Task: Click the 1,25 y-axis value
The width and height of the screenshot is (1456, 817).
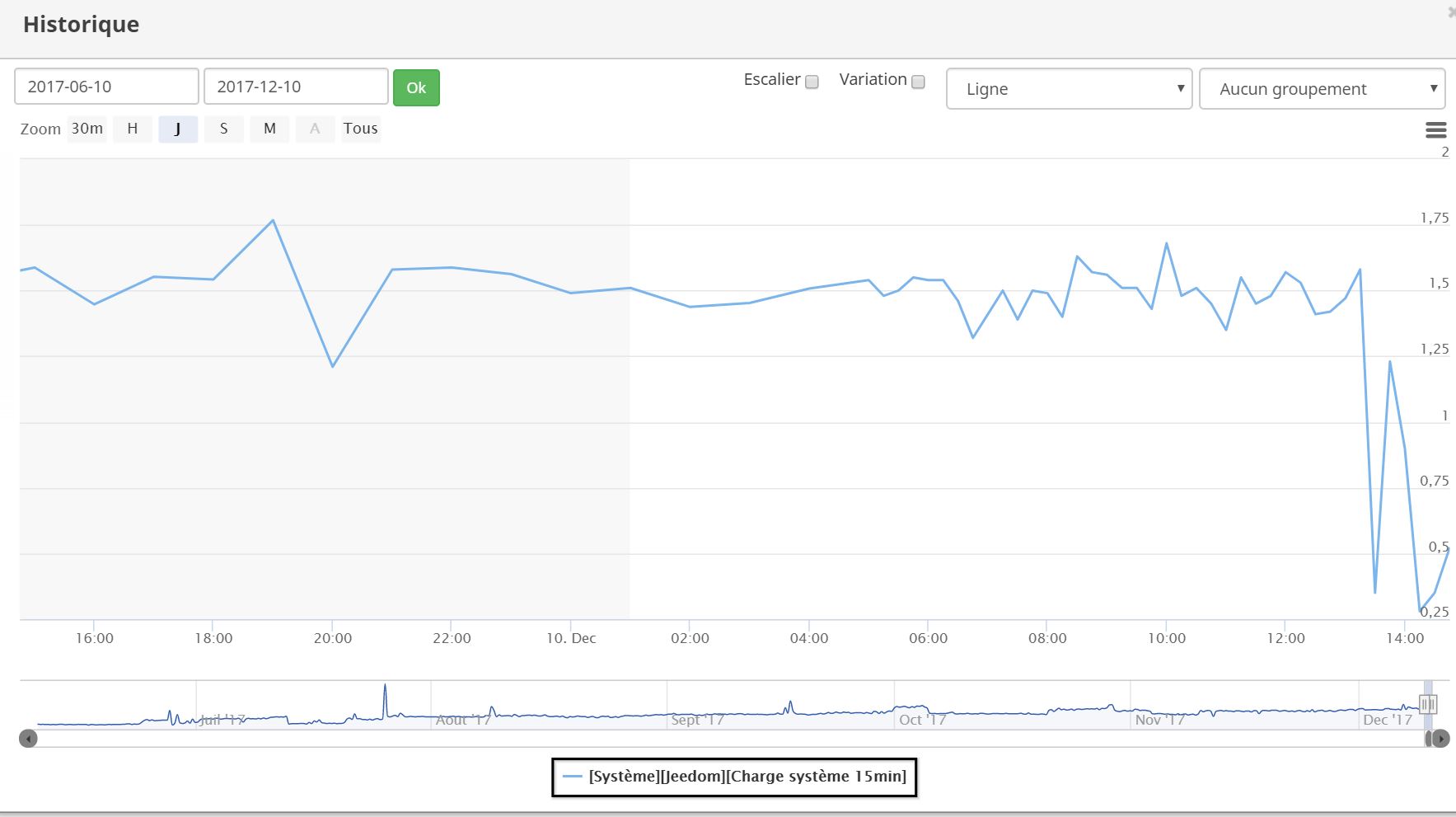Action: (x=1434, y=349)
